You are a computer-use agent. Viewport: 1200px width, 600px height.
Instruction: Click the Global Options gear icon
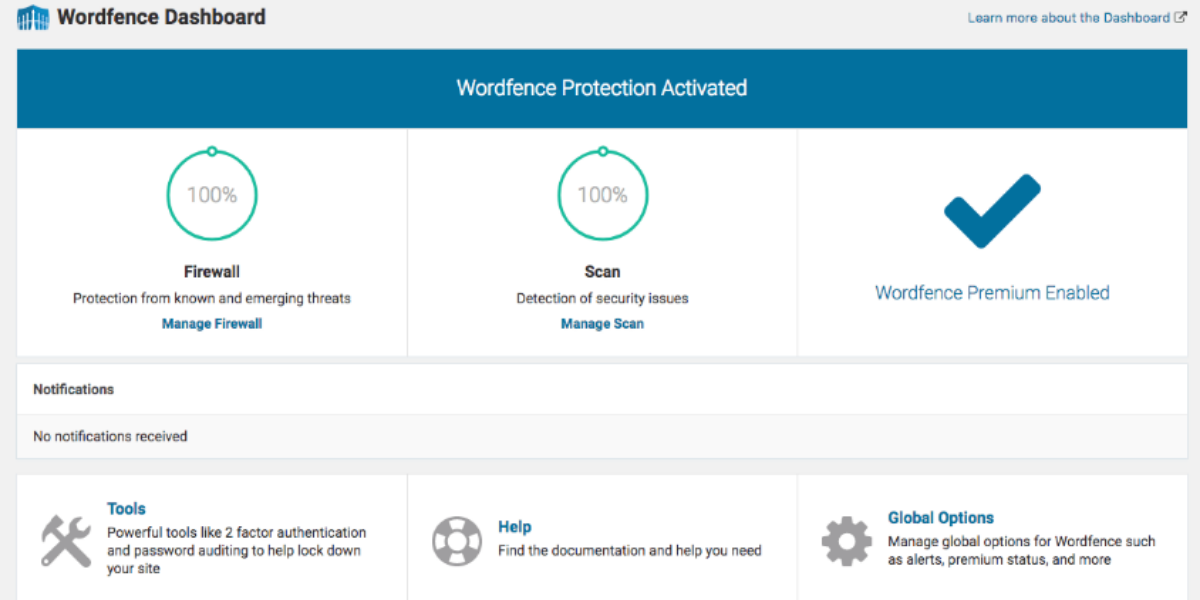tap(846, 541)
